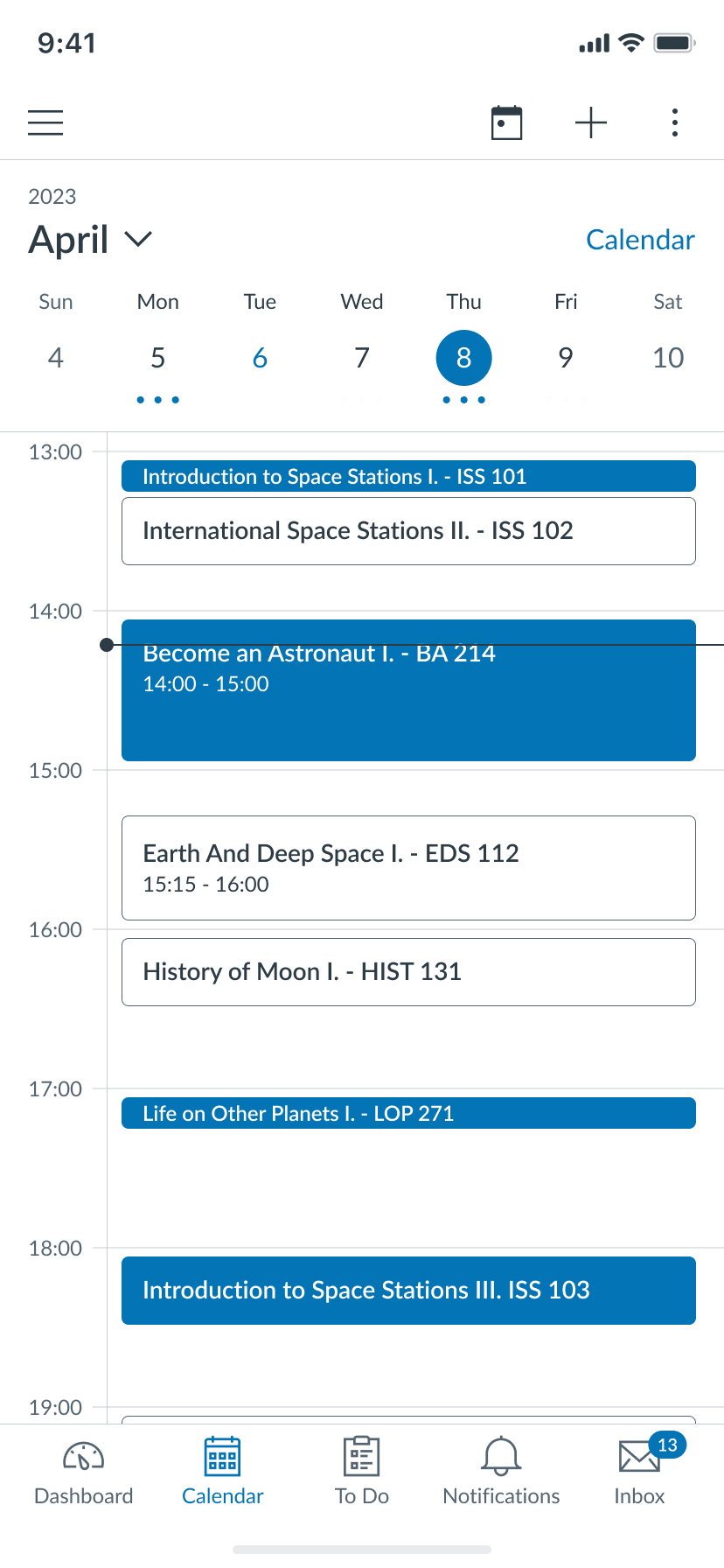Viewport: 724px width, 1568px height.
Task: Expand the April month dropdown chevron
Action: pos(138,239)
